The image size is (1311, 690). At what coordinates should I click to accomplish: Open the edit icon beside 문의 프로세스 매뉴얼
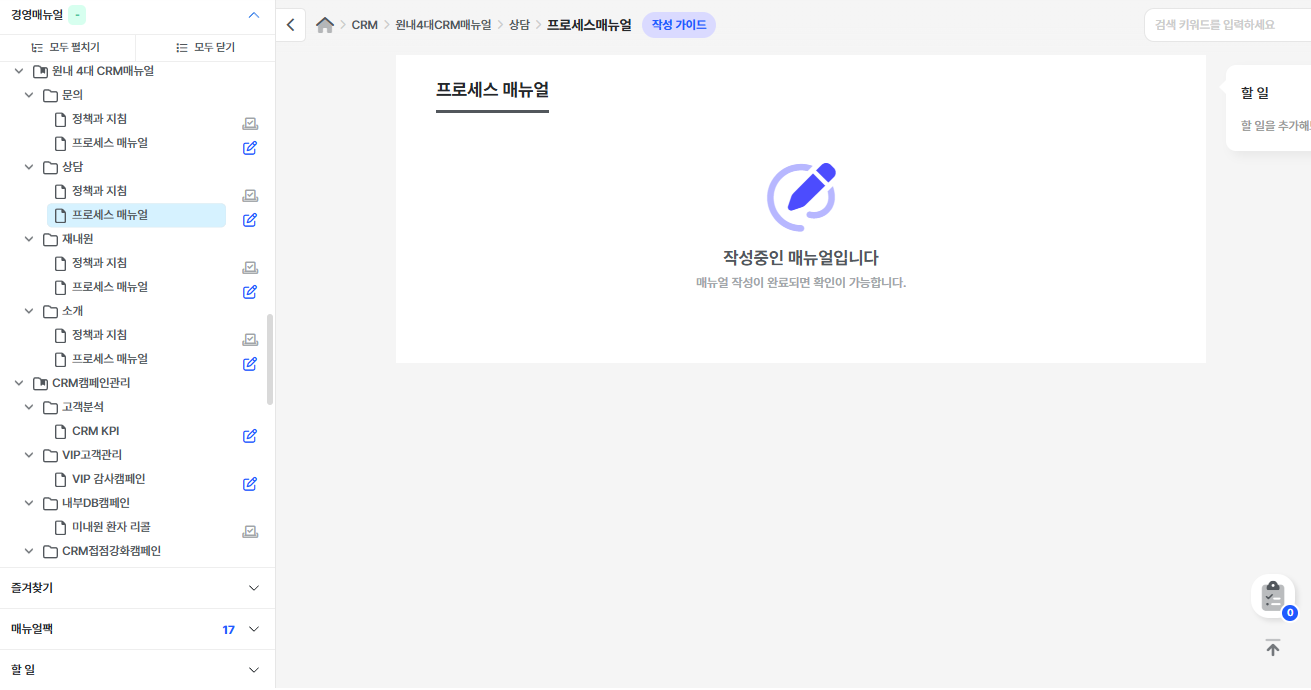(x=250, y=147)
